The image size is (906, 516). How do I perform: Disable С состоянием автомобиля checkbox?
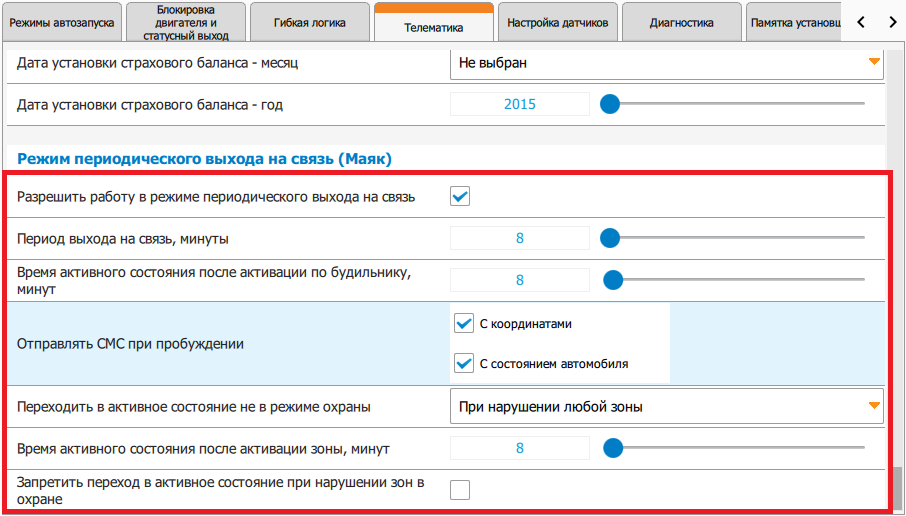(464, 364)
